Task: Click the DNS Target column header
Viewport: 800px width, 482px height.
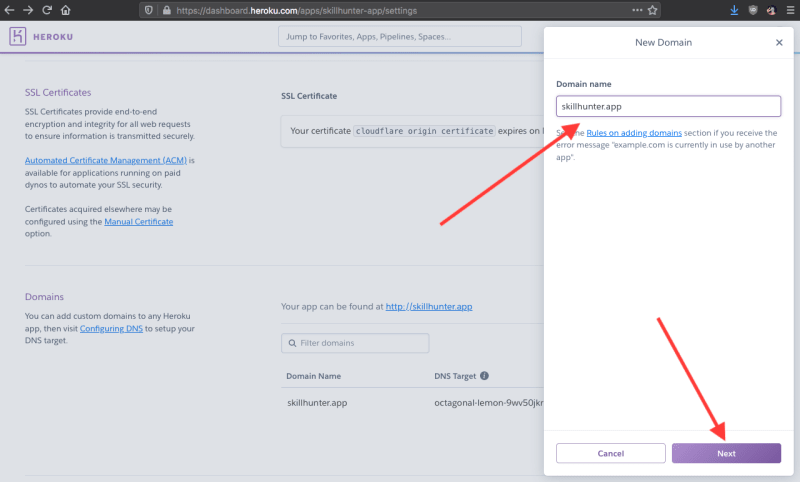Action: (x=455, y=376)
